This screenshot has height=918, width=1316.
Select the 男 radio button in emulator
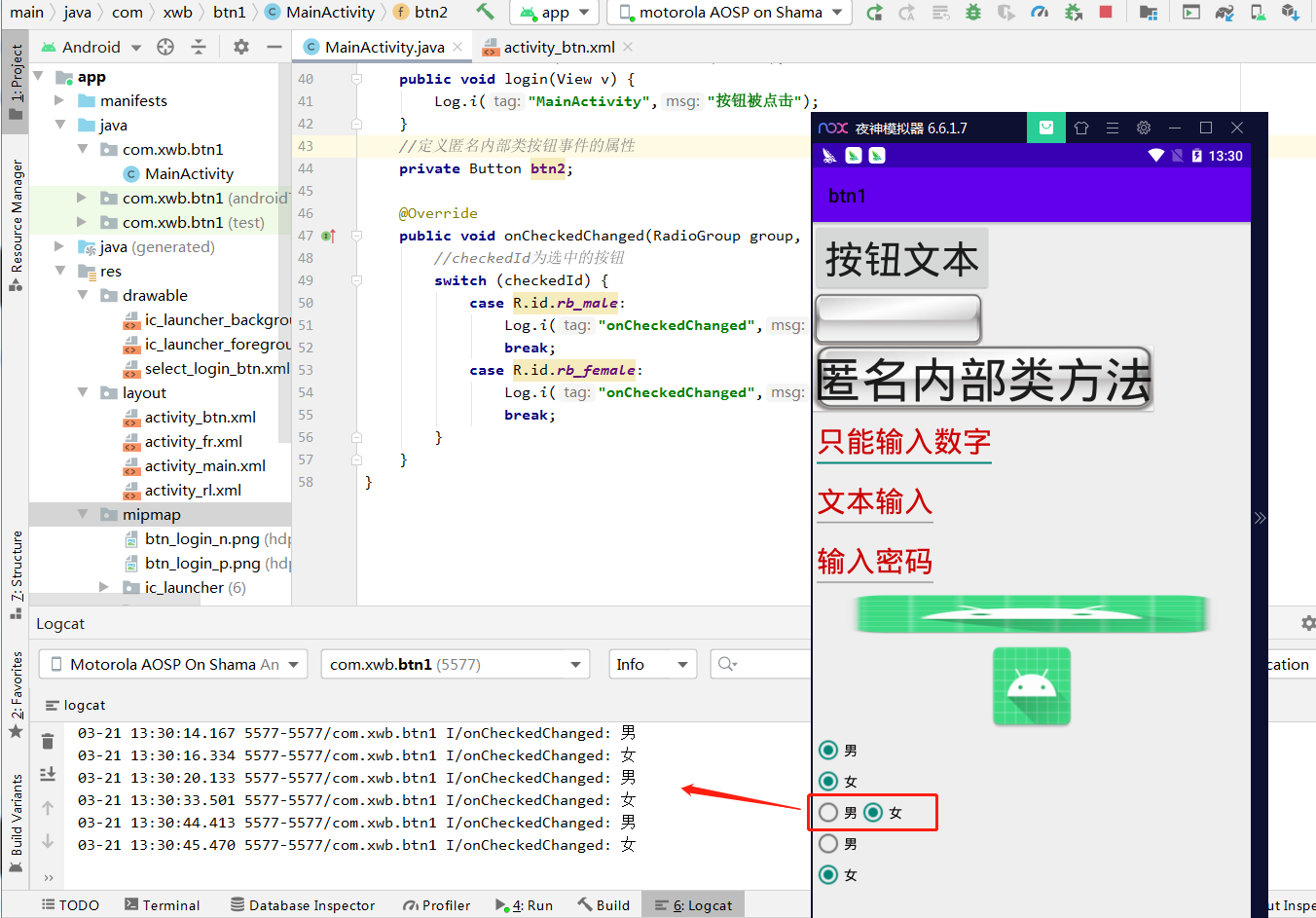828,843
